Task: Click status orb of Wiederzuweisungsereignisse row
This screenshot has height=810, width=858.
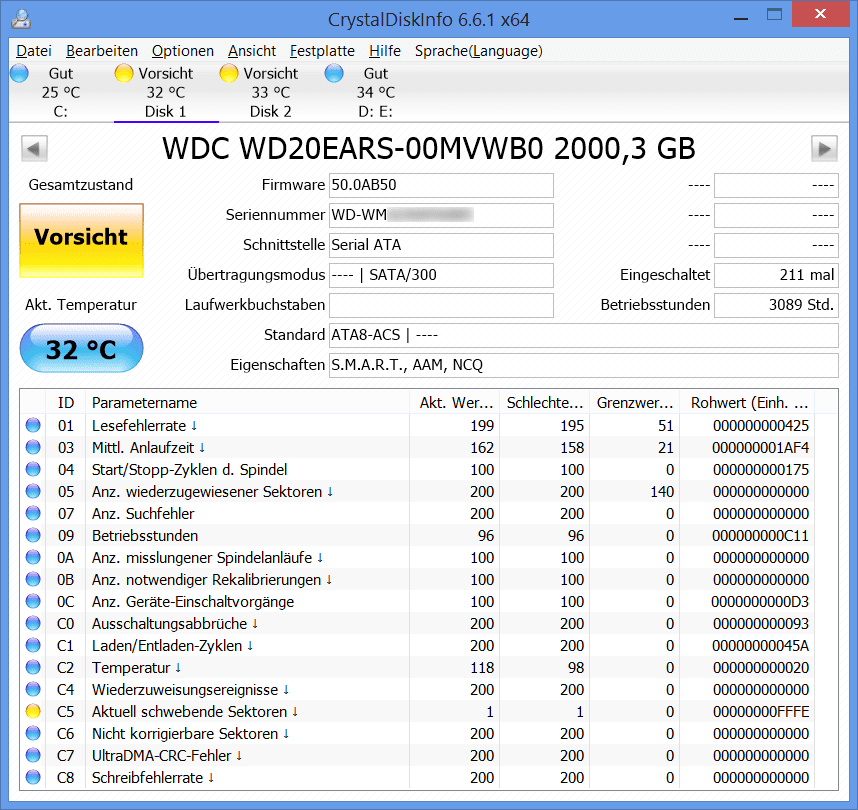Action: (x=33, y=689)
